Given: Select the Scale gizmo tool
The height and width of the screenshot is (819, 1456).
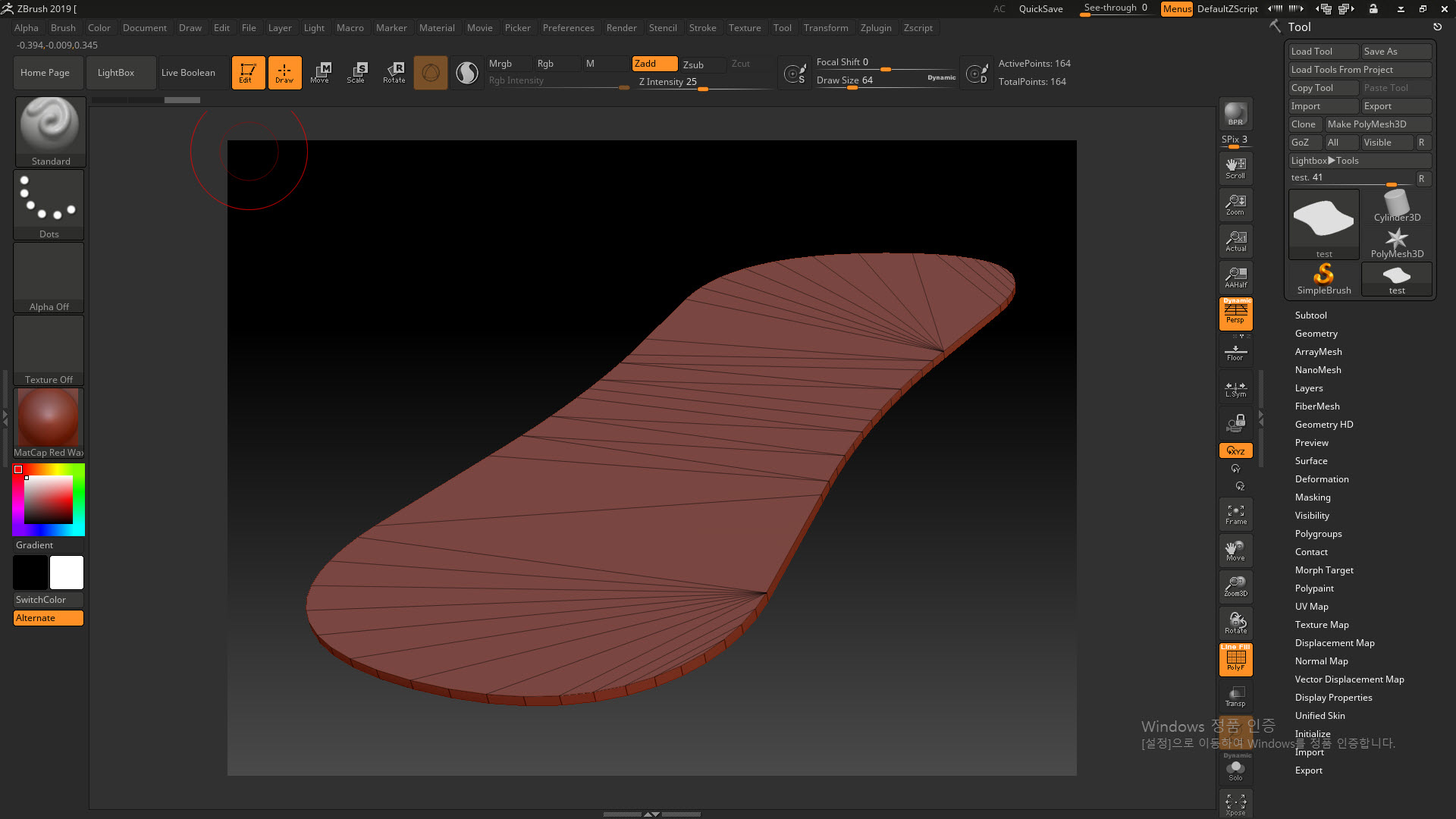Looking at the screenshot, I should click(x=356, y=73).
